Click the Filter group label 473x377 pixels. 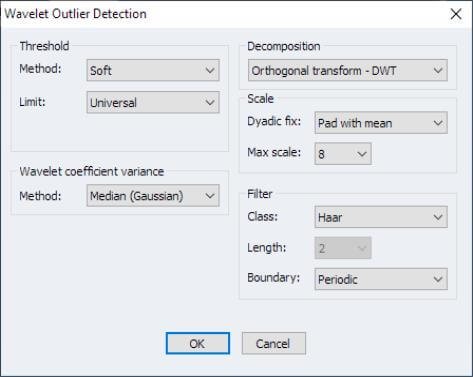[260, 194]
